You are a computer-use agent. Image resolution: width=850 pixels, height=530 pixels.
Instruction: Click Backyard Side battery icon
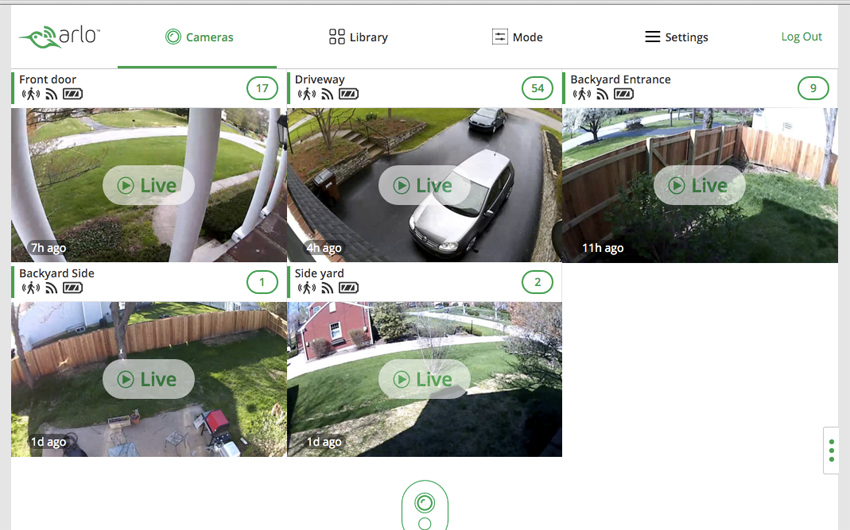pos(73,288)
